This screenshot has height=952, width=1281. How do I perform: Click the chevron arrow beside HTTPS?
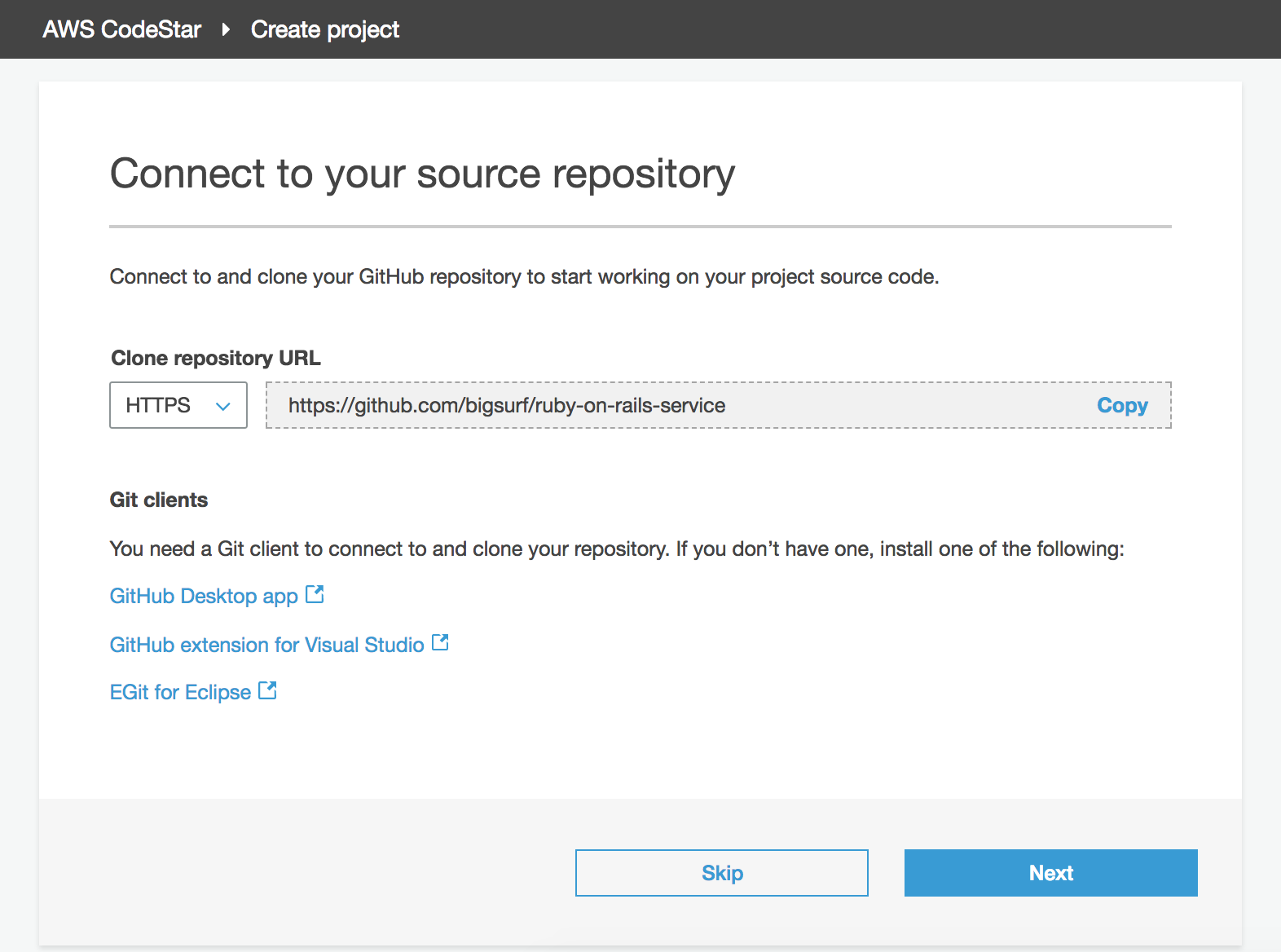222,406
